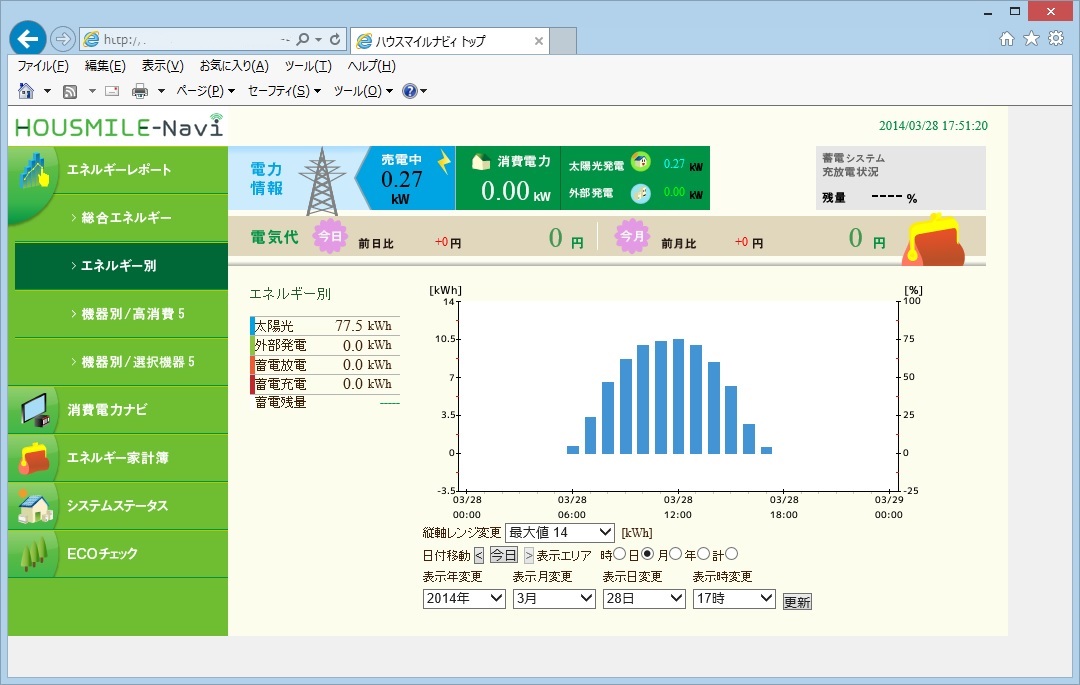The height and width of the screenshot is (685, 1080).
Task: Select the 年 display area radio button
Action: tap(703, 554)
